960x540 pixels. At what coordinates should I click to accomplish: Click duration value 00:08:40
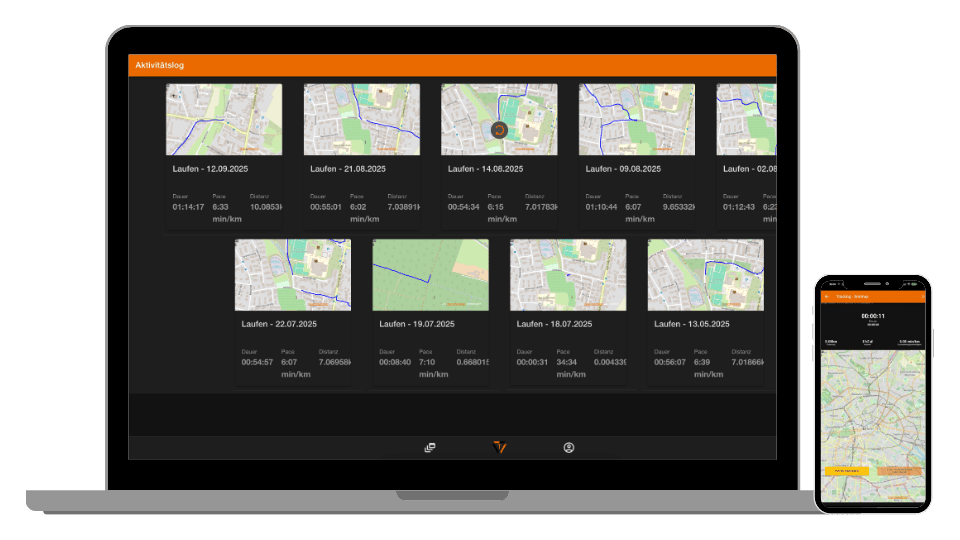coord(395,362)
